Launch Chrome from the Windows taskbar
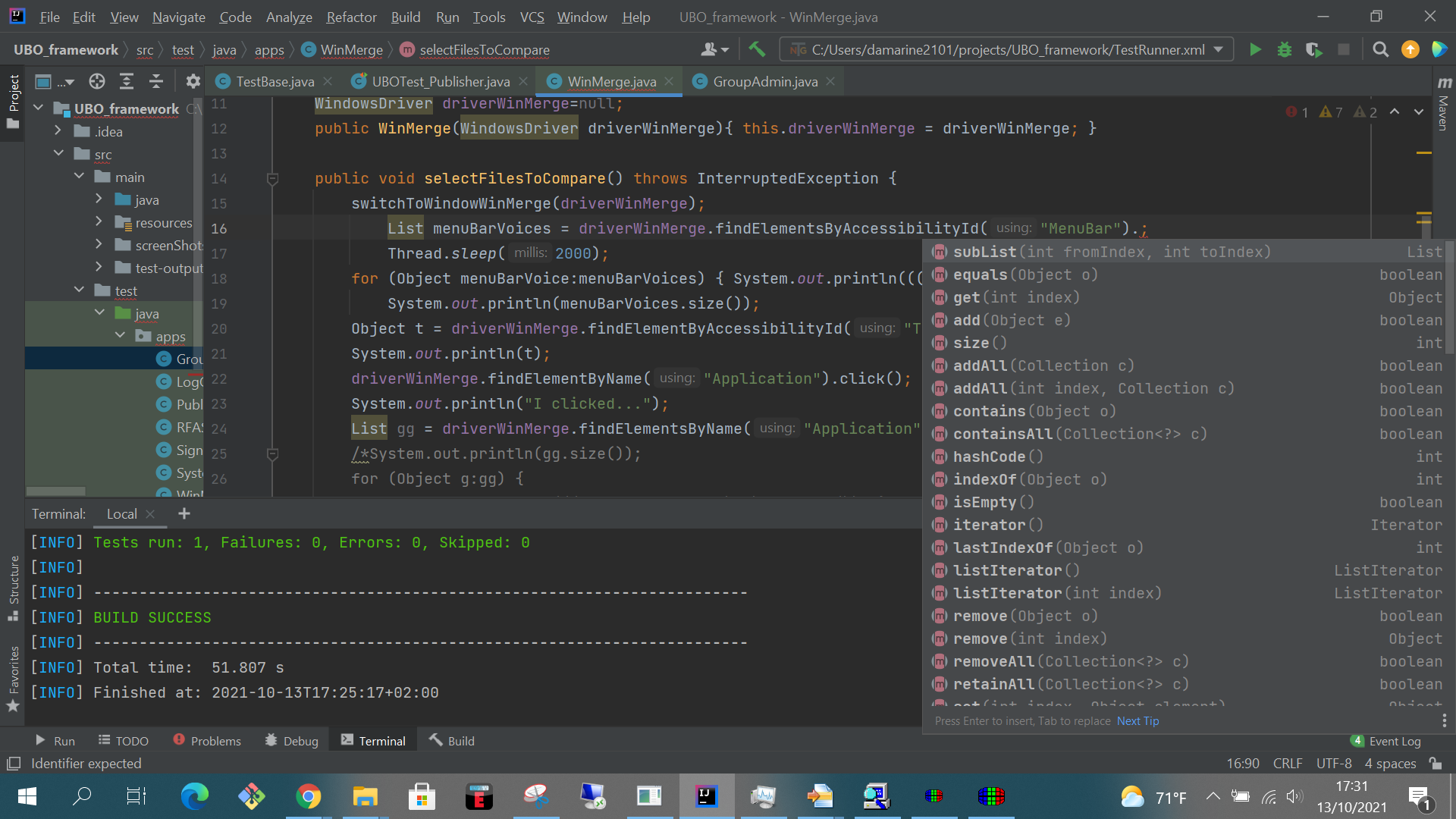Image resolution: width=1456 pixels, height=819 pixels. coord(308,796)
